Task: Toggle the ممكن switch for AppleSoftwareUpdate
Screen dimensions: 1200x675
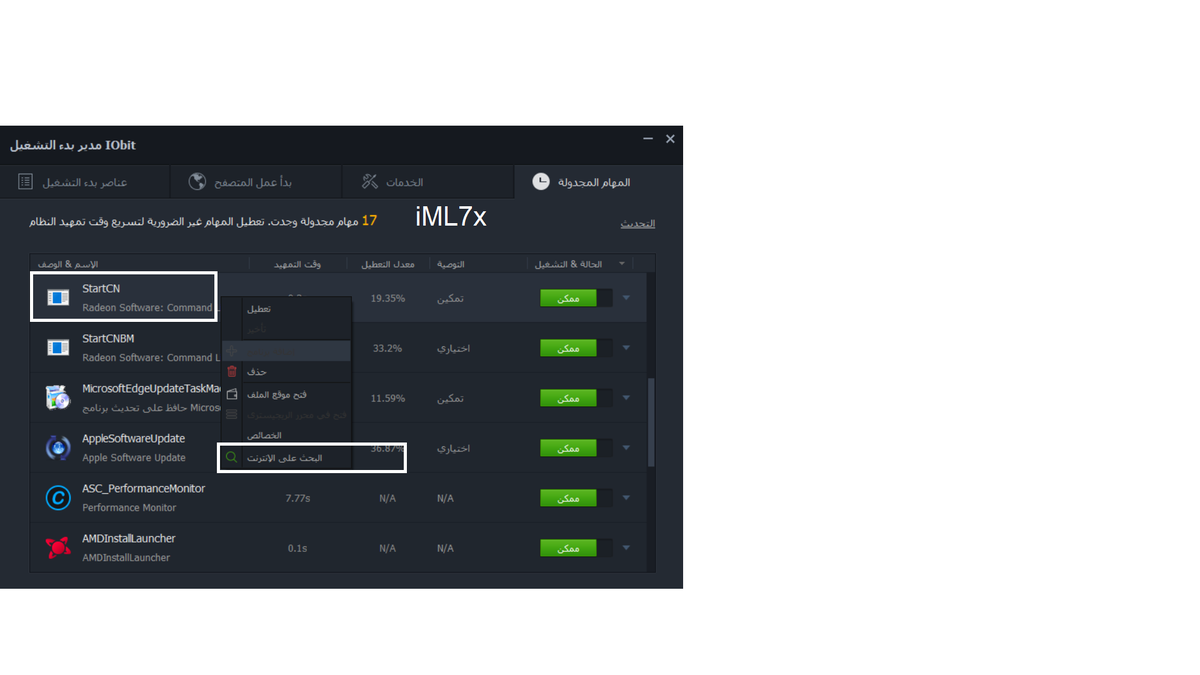Action: [576, 448]
